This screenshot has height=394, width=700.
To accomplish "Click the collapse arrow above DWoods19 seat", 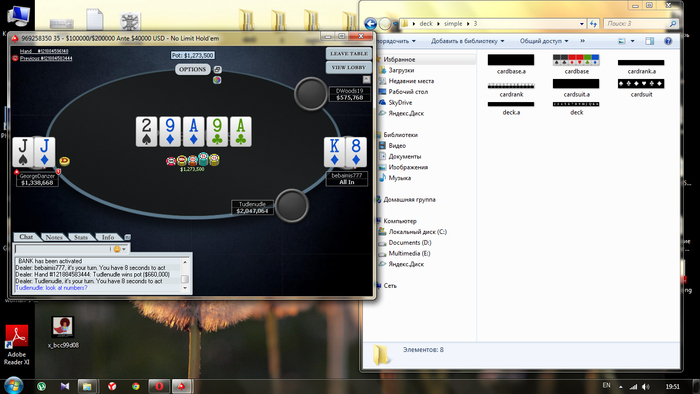I will coord(367,79).
